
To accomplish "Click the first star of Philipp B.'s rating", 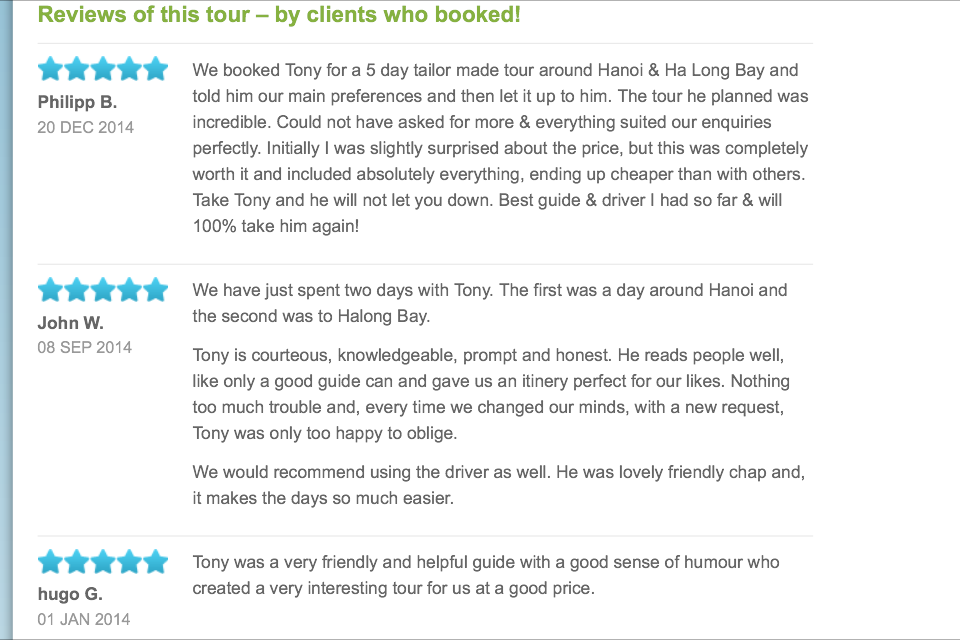I will tap(50, 69).
